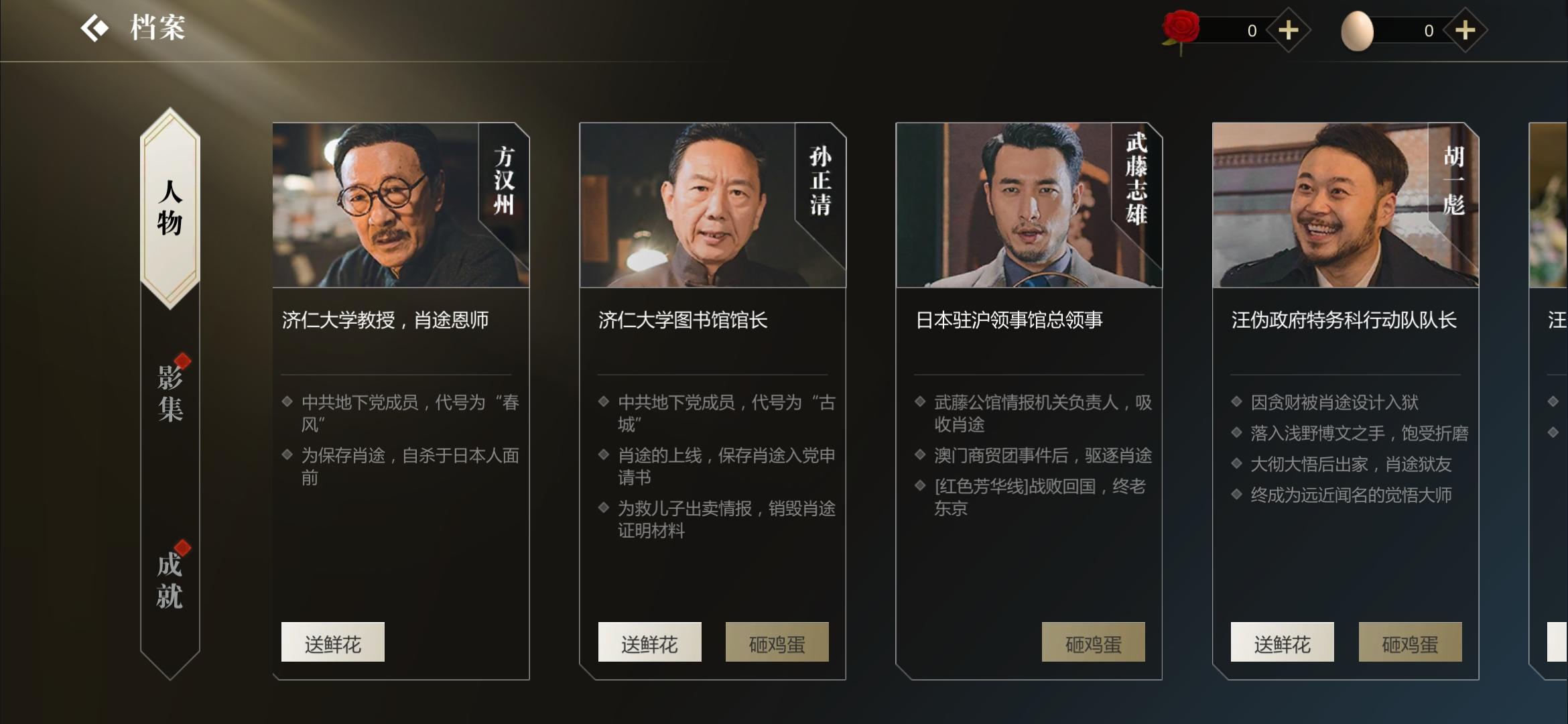Image resolution: width=1568 pixels, height=724 pixels.
Task: Send flowers to 方汉州
Action: pos(333,642)
